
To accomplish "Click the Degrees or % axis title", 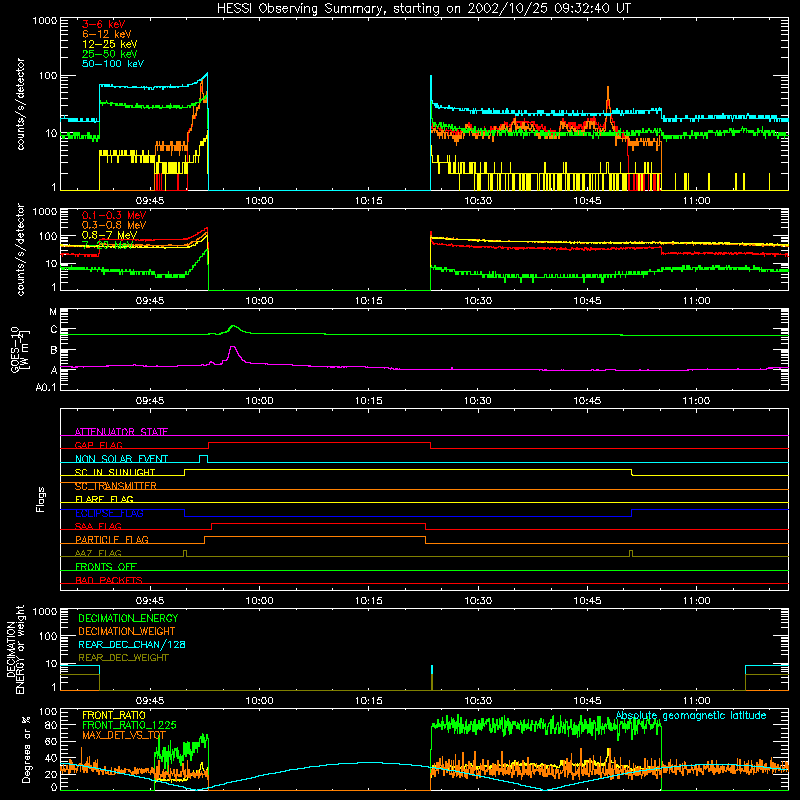I will pyautogui.click(x=26, y=749).
